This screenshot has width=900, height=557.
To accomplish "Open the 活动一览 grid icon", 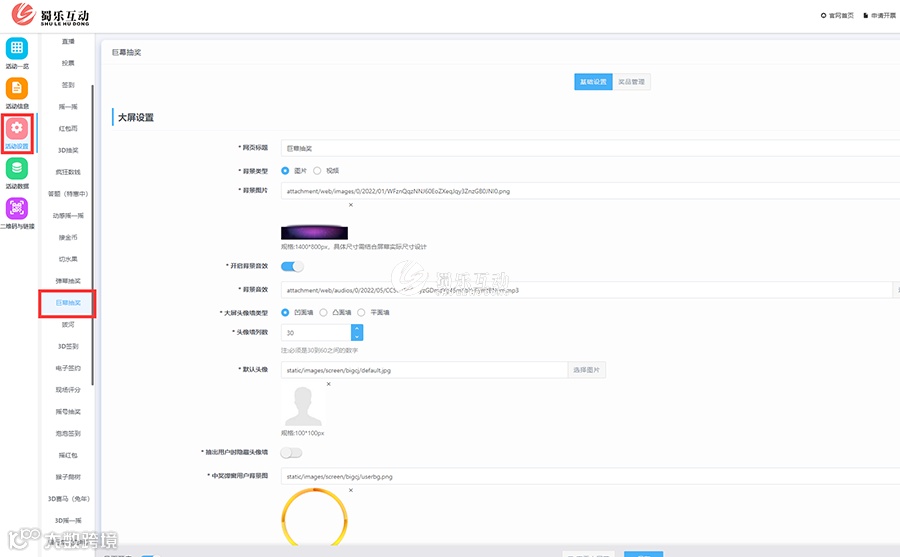I will [17, 48].
